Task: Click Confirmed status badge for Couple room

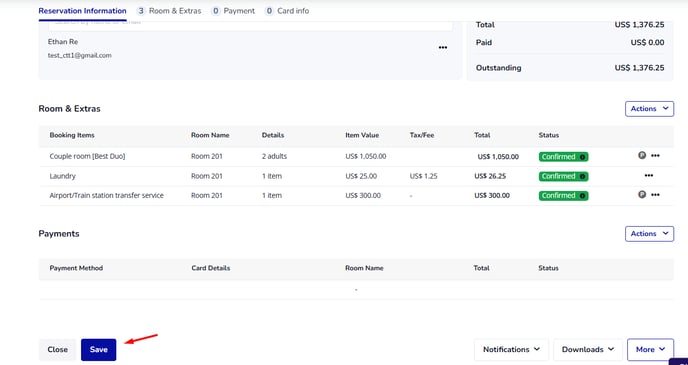Action: click(x=563, y=157)
